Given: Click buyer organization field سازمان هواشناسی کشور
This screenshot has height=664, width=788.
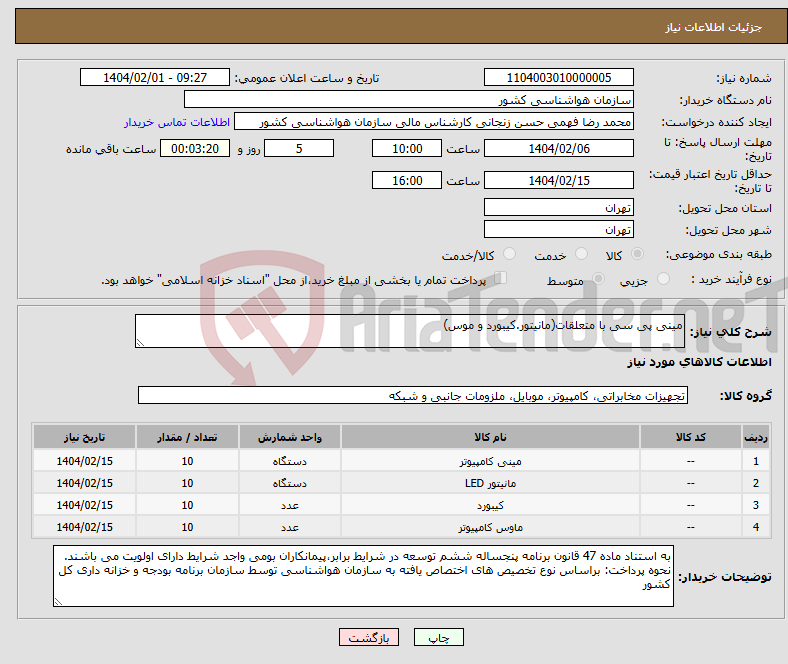Looking at the screenshot, I should [x=409, y=100].
